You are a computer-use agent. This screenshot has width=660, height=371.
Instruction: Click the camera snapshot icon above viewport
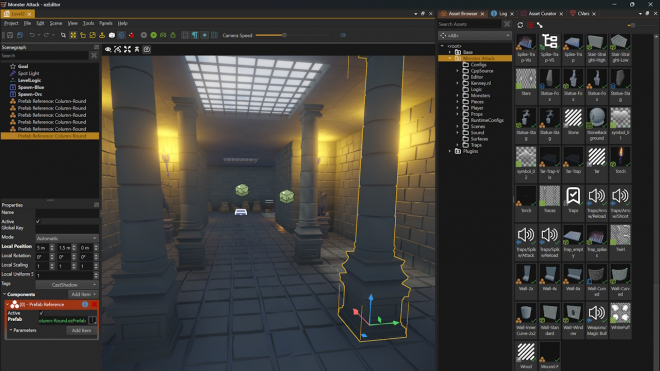pyautogui.click(x=146, y=50)
